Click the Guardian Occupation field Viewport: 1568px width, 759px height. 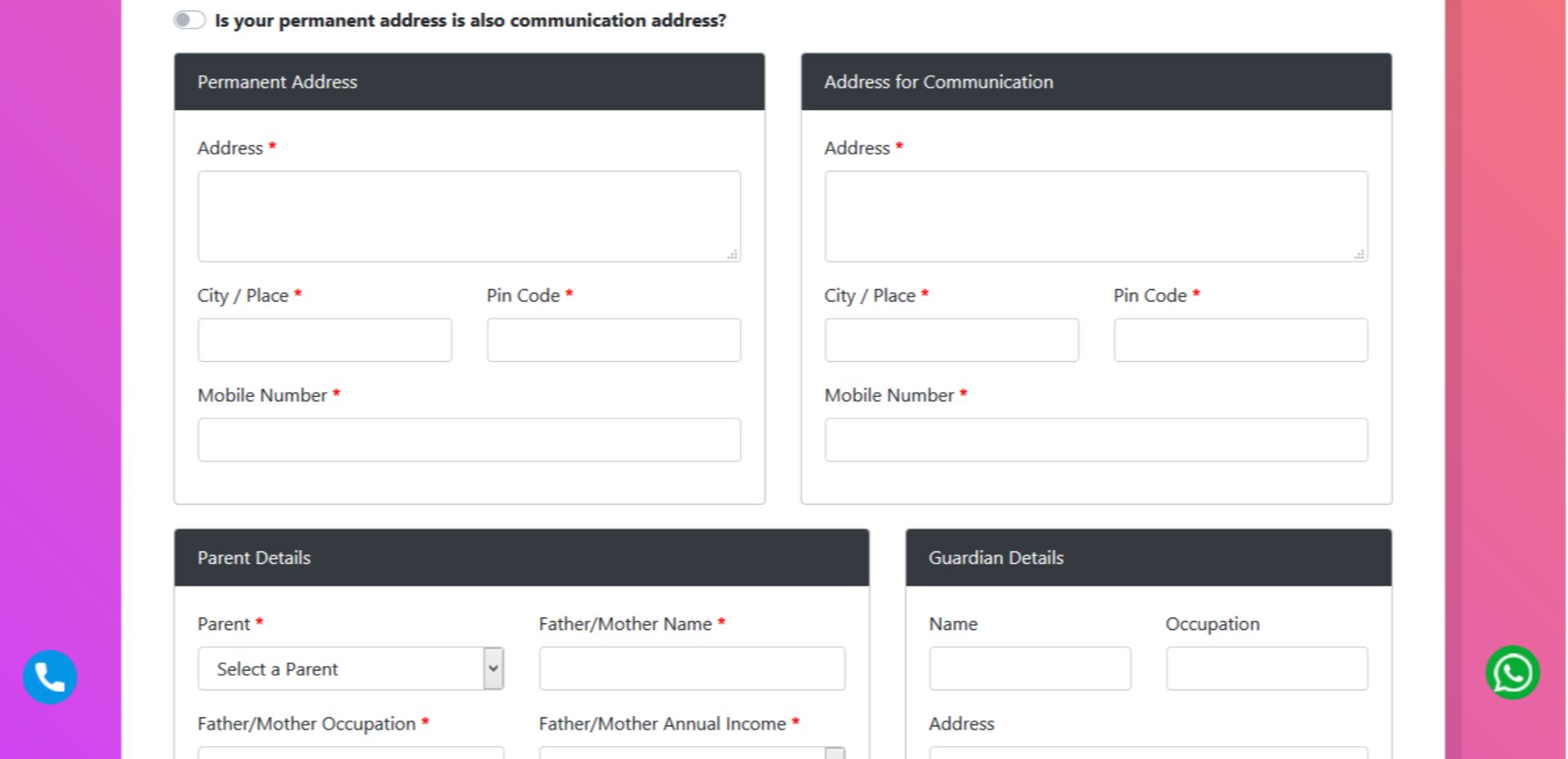(1267, 668)
